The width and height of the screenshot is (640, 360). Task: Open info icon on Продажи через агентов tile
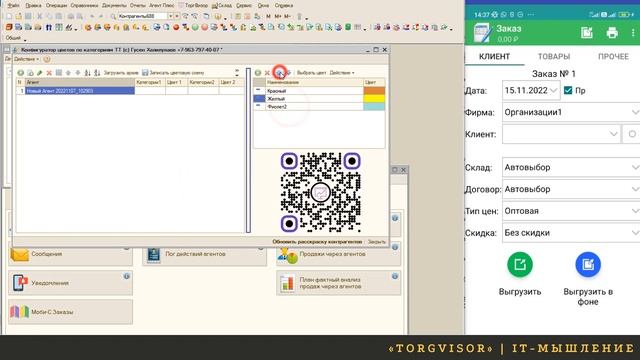coord(395,247)
